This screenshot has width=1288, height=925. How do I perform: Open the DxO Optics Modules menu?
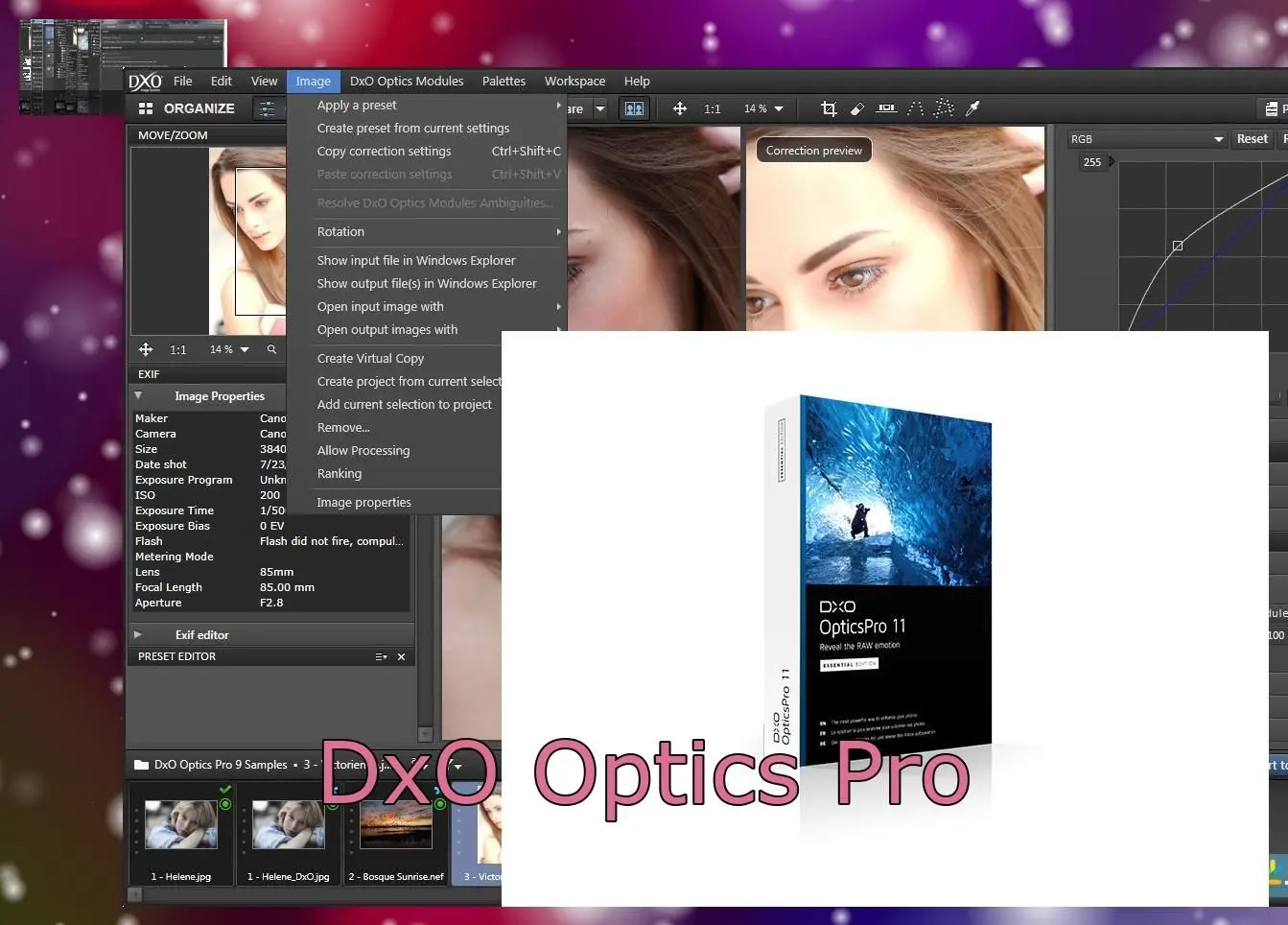[407, 82]
